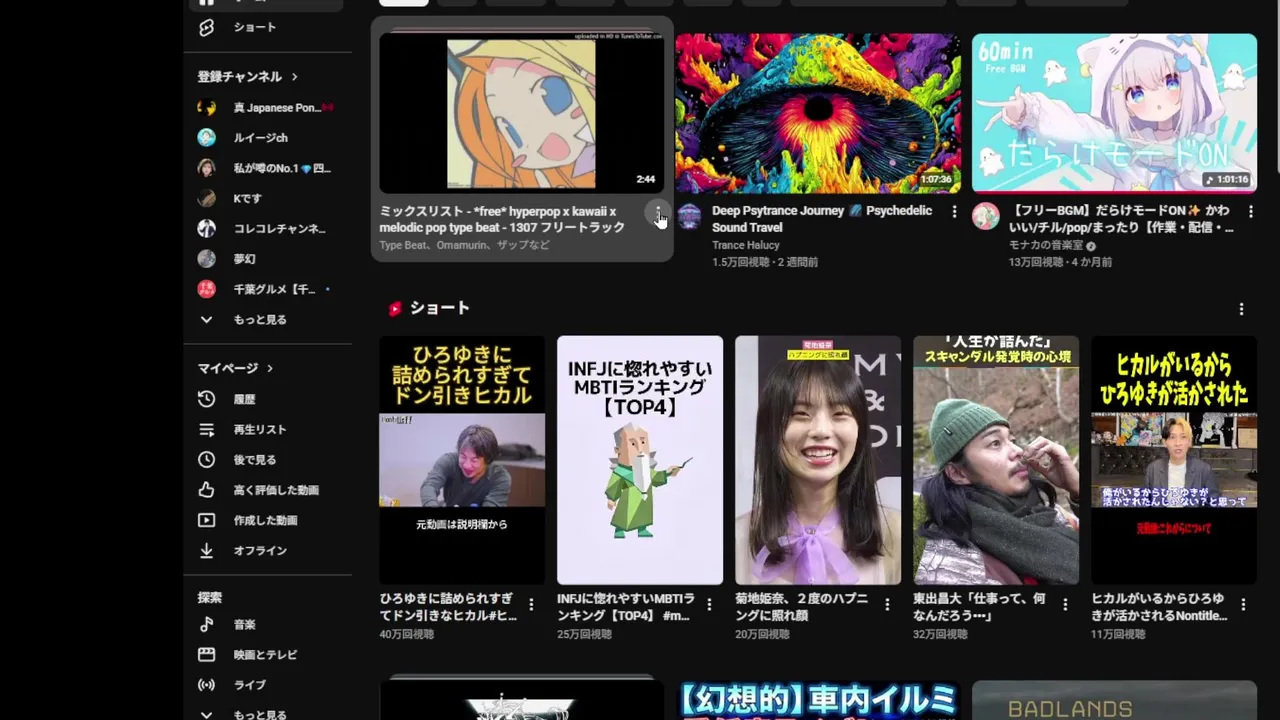Open the 再生リスト playlist icon
Screen dimensions: 1280x720
click(x=206, y=429)
